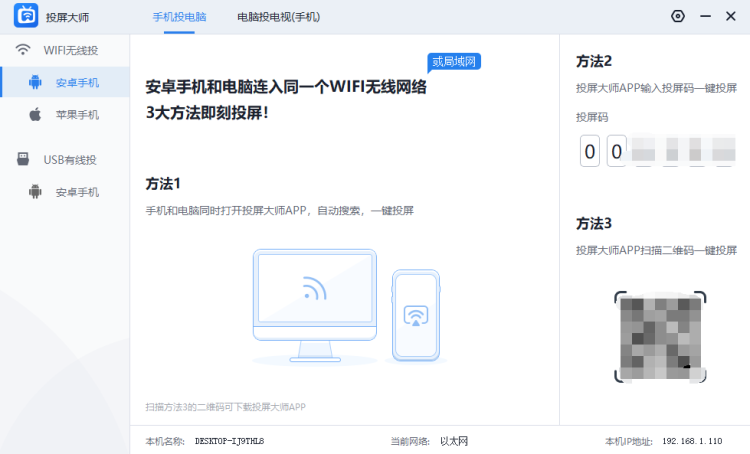Select 安卓手机 under USB有线投
The image size is (750, 454).
[65, 192]
